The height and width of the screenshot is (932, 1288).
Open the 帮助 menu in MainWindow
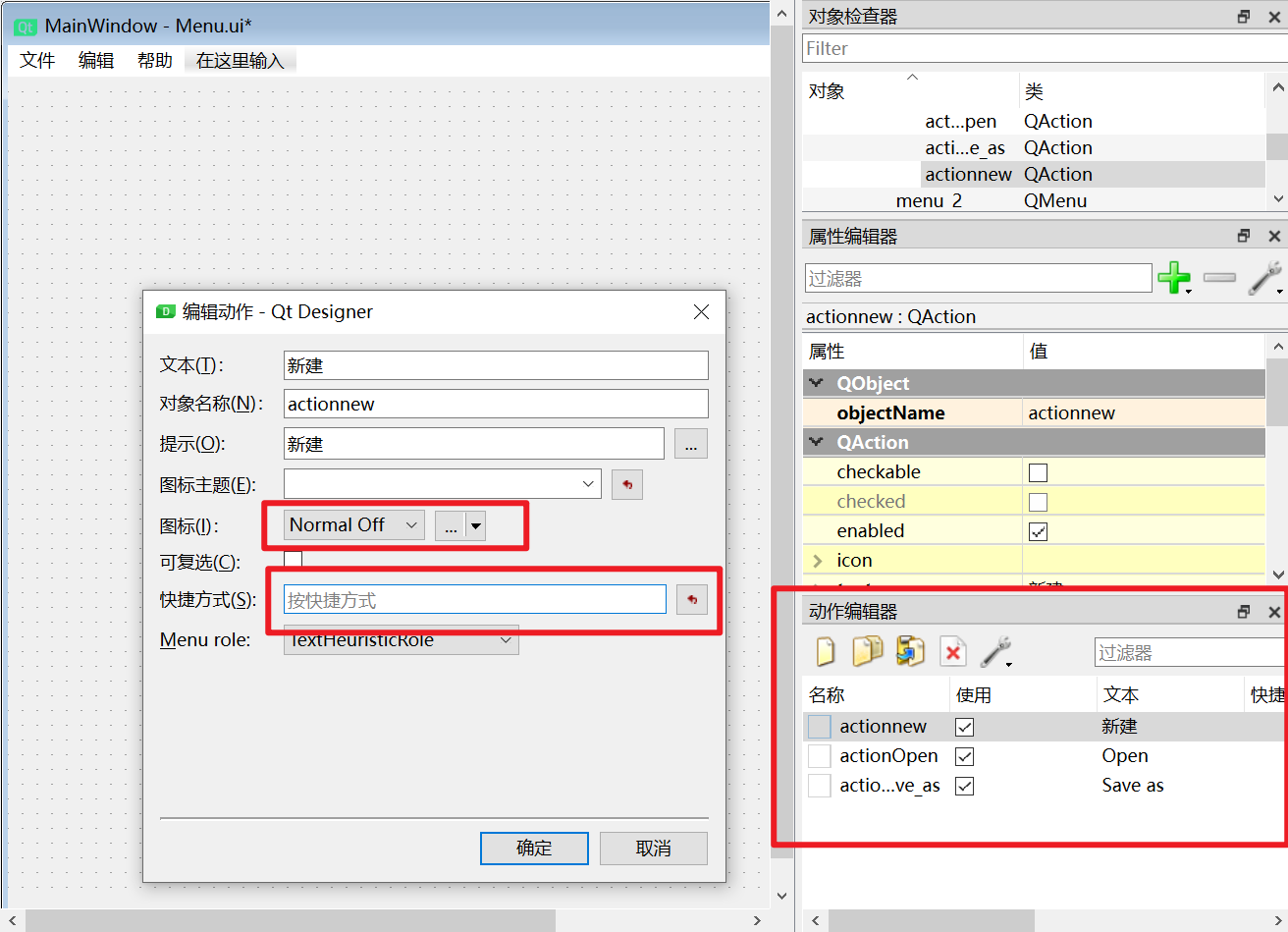155,61
